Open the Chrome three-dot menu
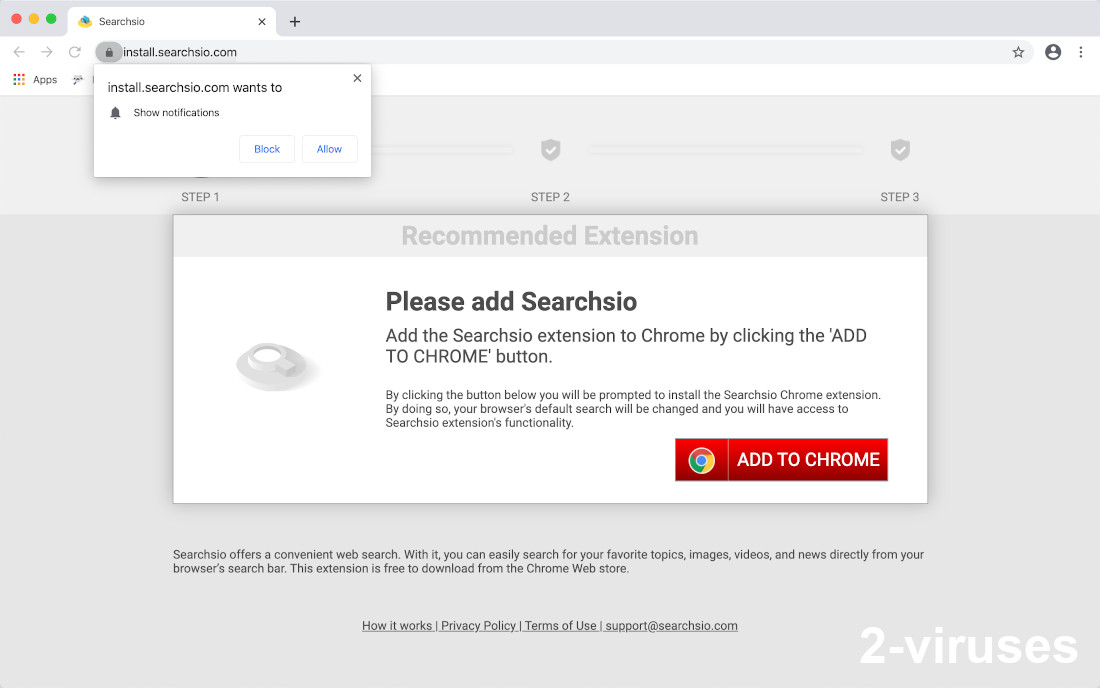The image size is (1100, 688). click(x=1081, y=52)
